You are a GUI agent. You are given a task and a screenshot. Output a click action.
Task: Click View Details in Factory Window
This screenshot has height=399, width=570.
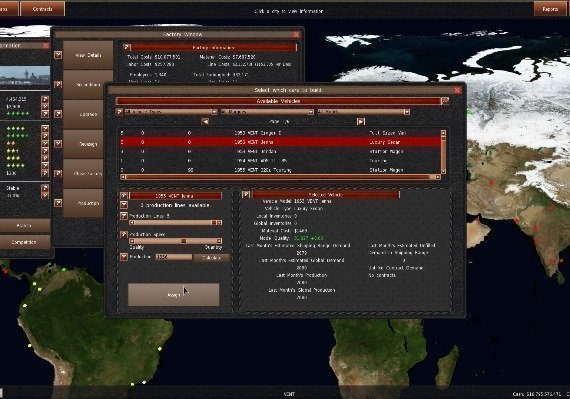click(x=88, y=55)
